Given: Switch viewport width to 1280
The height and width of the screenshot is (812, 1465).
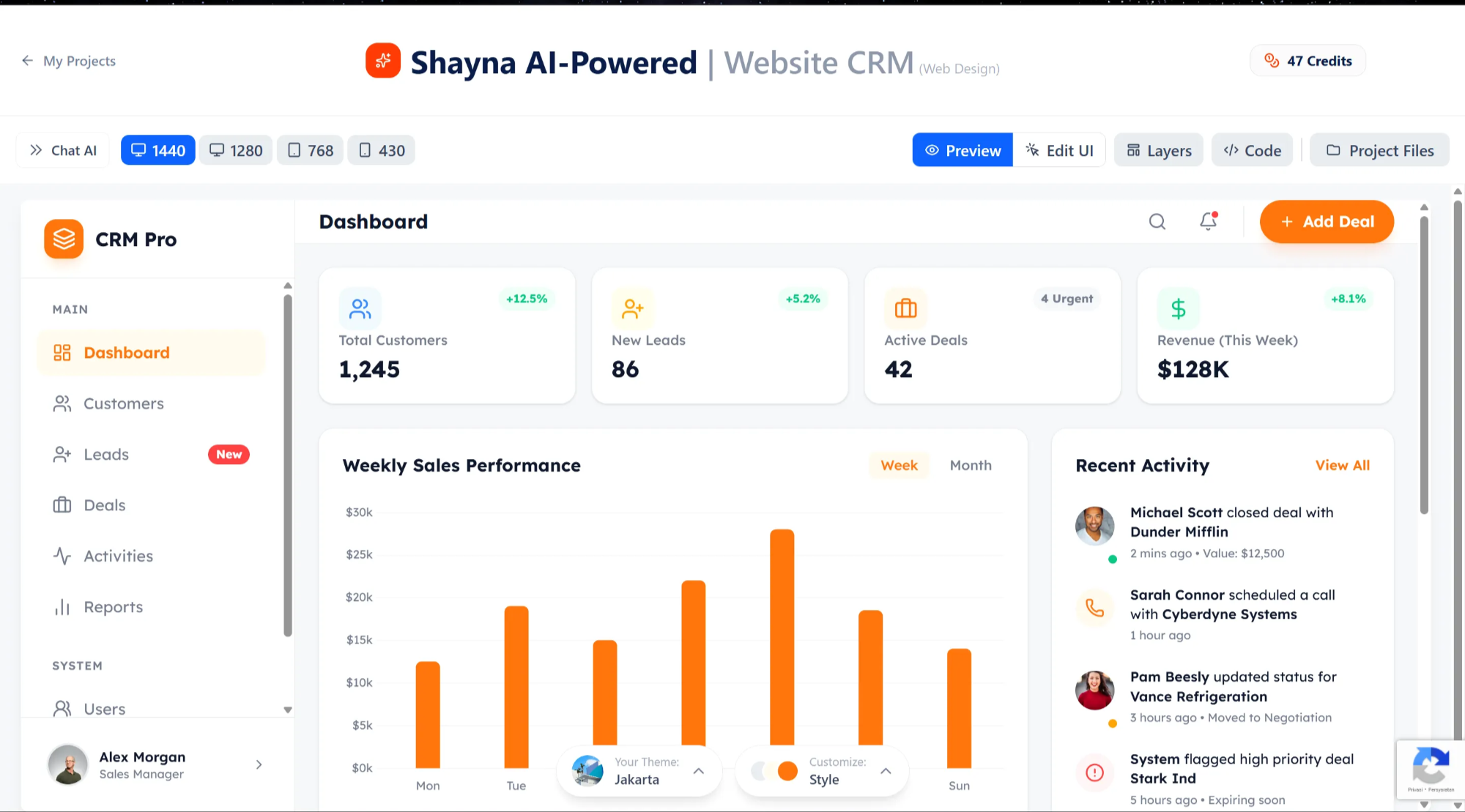Looking at the screenshot, I should (236, 150).
